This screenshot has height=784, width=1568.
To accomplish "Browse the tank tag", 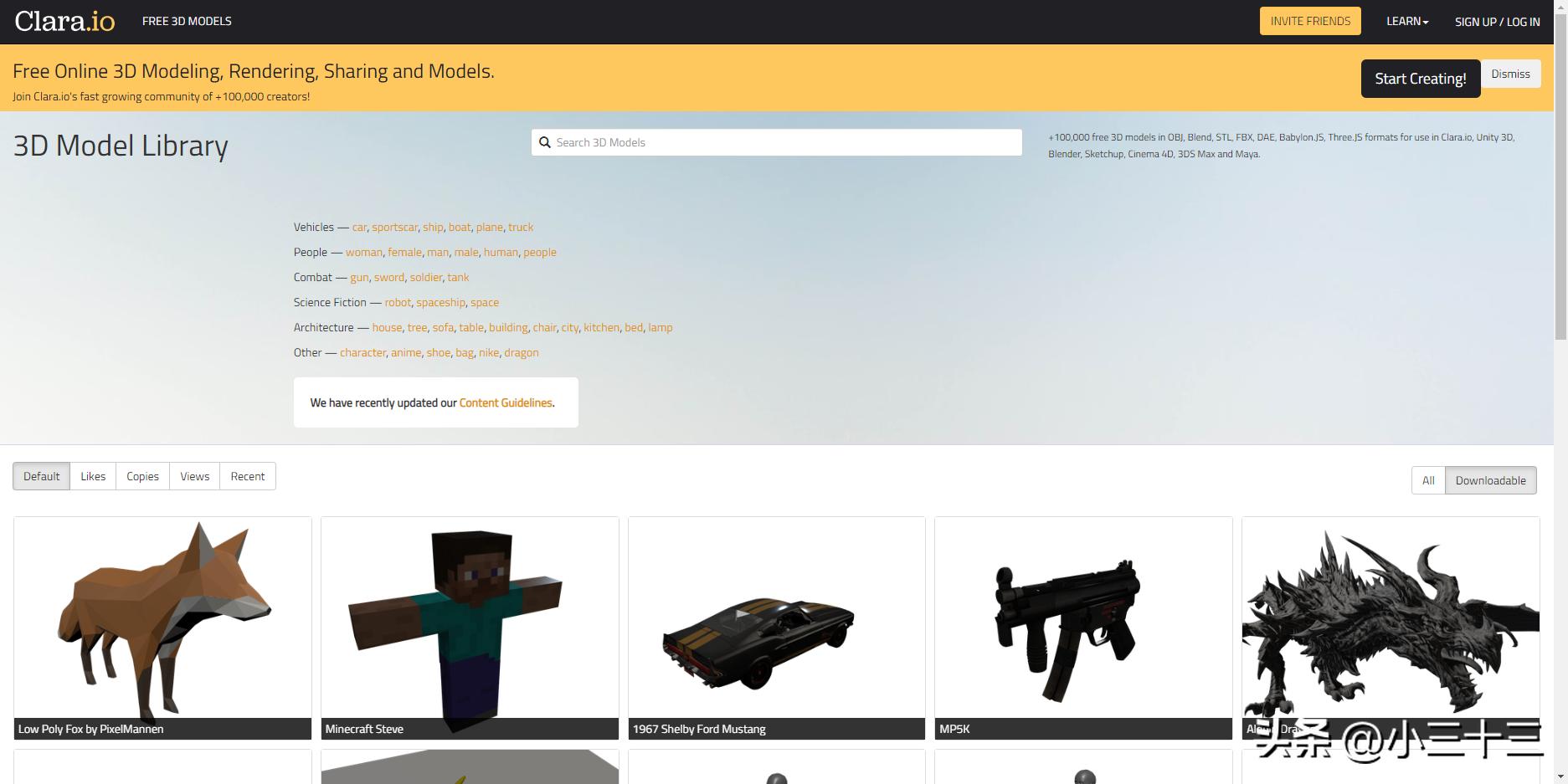I will click(458, 277).
